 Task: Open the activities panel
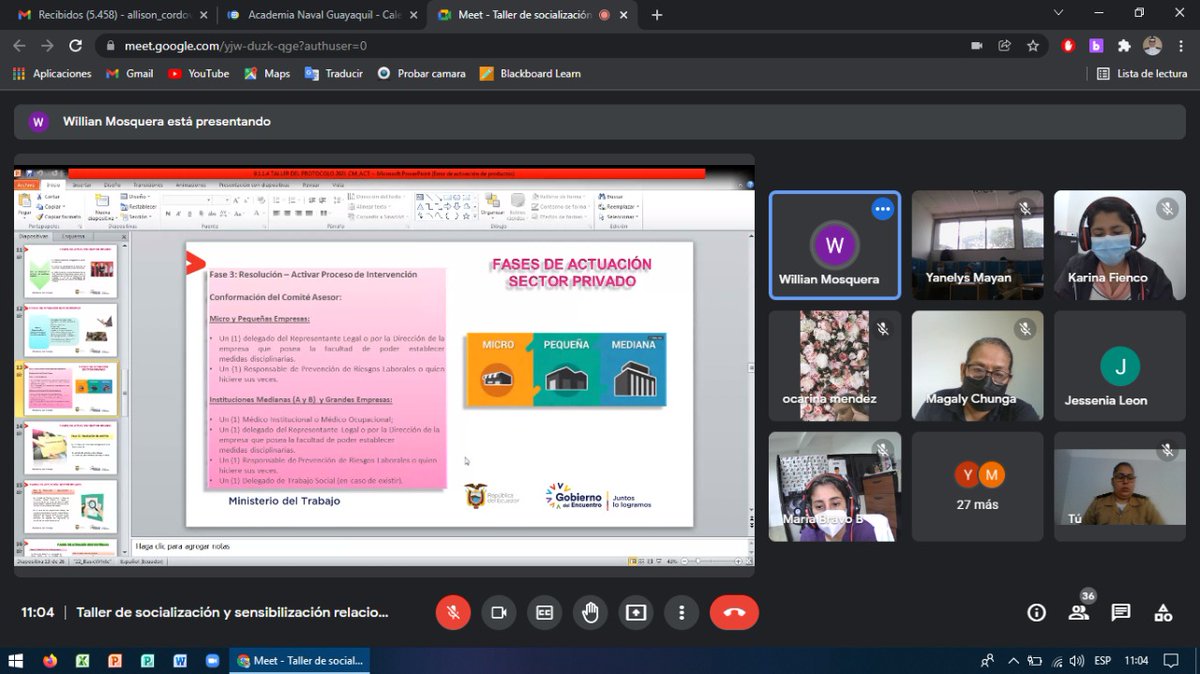(1163, 613)
